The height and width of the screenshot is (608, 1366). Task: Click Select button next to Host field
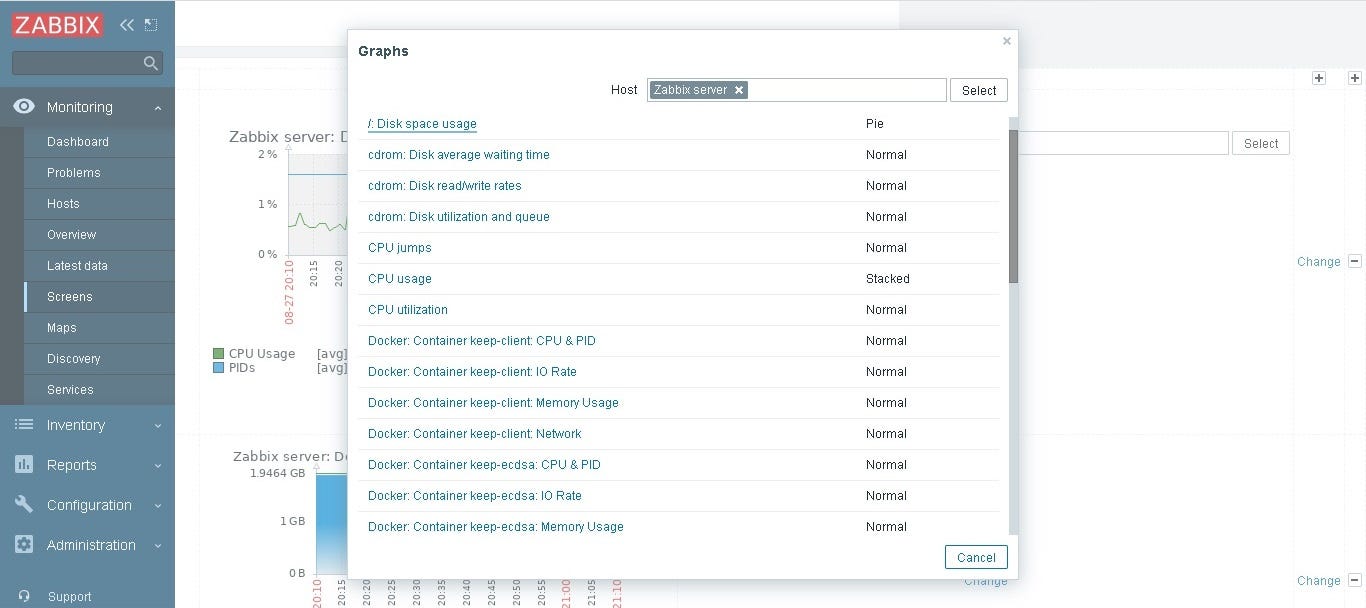coord(979,90)
